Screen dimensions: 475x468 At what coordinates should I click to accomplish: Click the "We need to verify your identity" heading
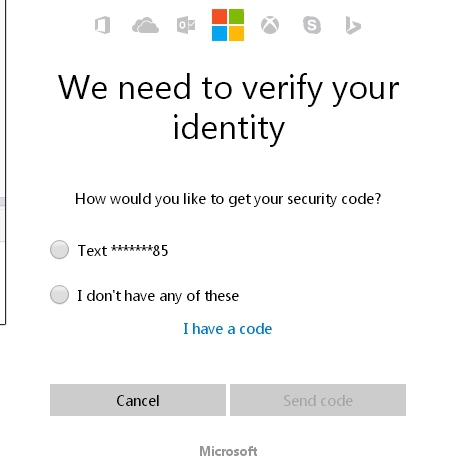(x=229, y=107)
